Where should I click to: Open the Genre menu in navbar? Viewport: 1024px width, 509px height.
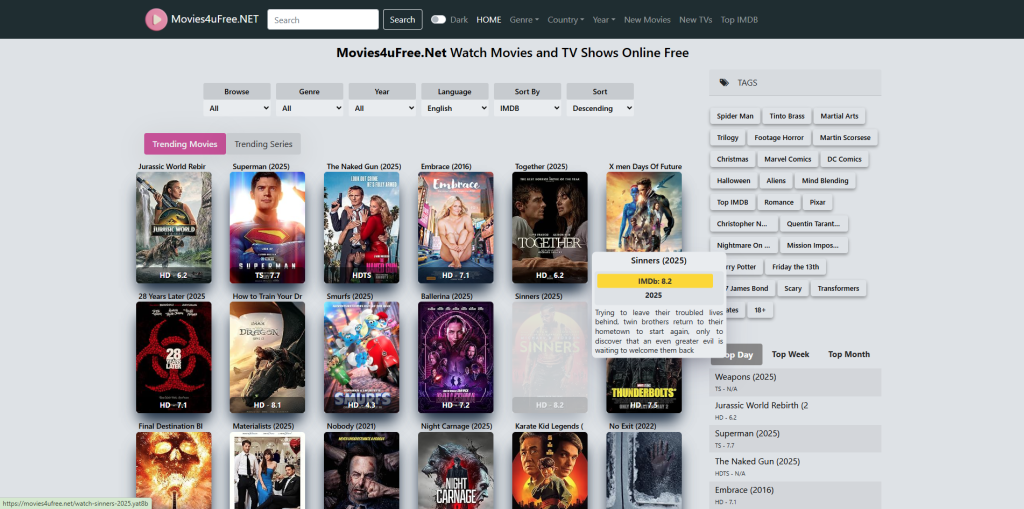(x=524, y=20)
